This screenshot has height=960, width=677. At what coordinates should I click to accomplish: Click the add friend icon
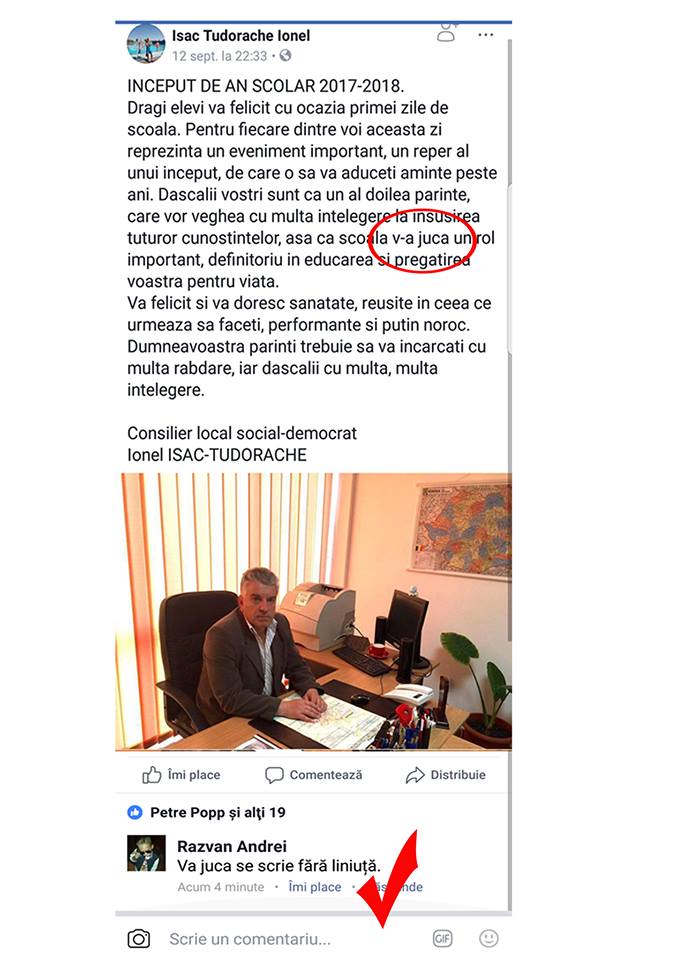(x=447, y=32)
